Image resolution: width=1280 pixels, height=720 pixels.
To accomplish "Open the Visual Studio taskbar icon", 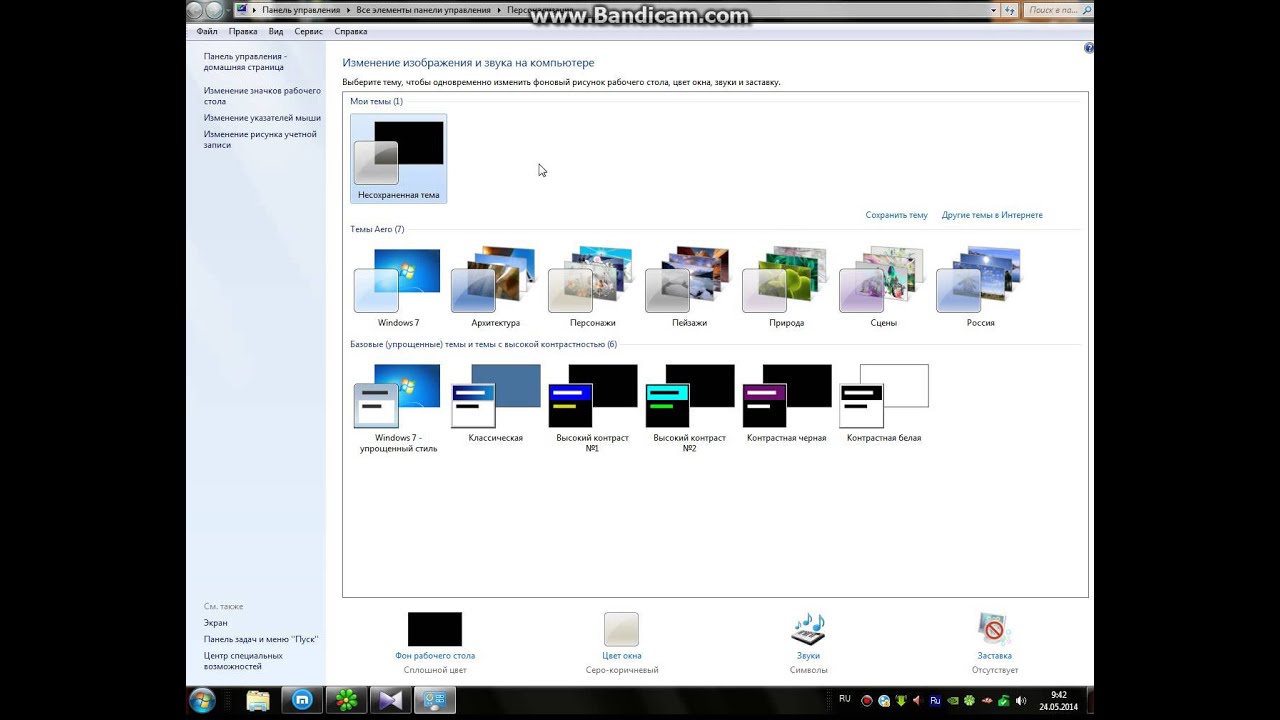I will tap(390, 701).
